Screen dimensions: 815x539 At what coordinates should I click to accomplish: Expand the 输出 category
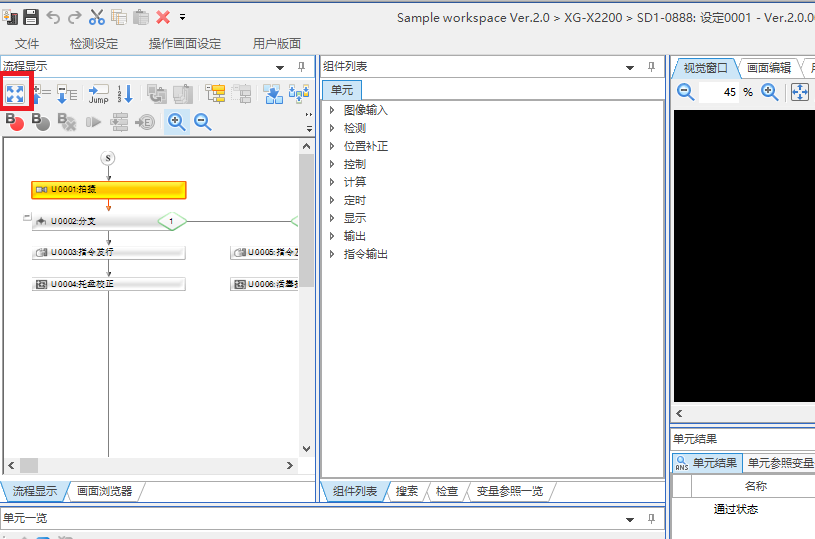332,236
